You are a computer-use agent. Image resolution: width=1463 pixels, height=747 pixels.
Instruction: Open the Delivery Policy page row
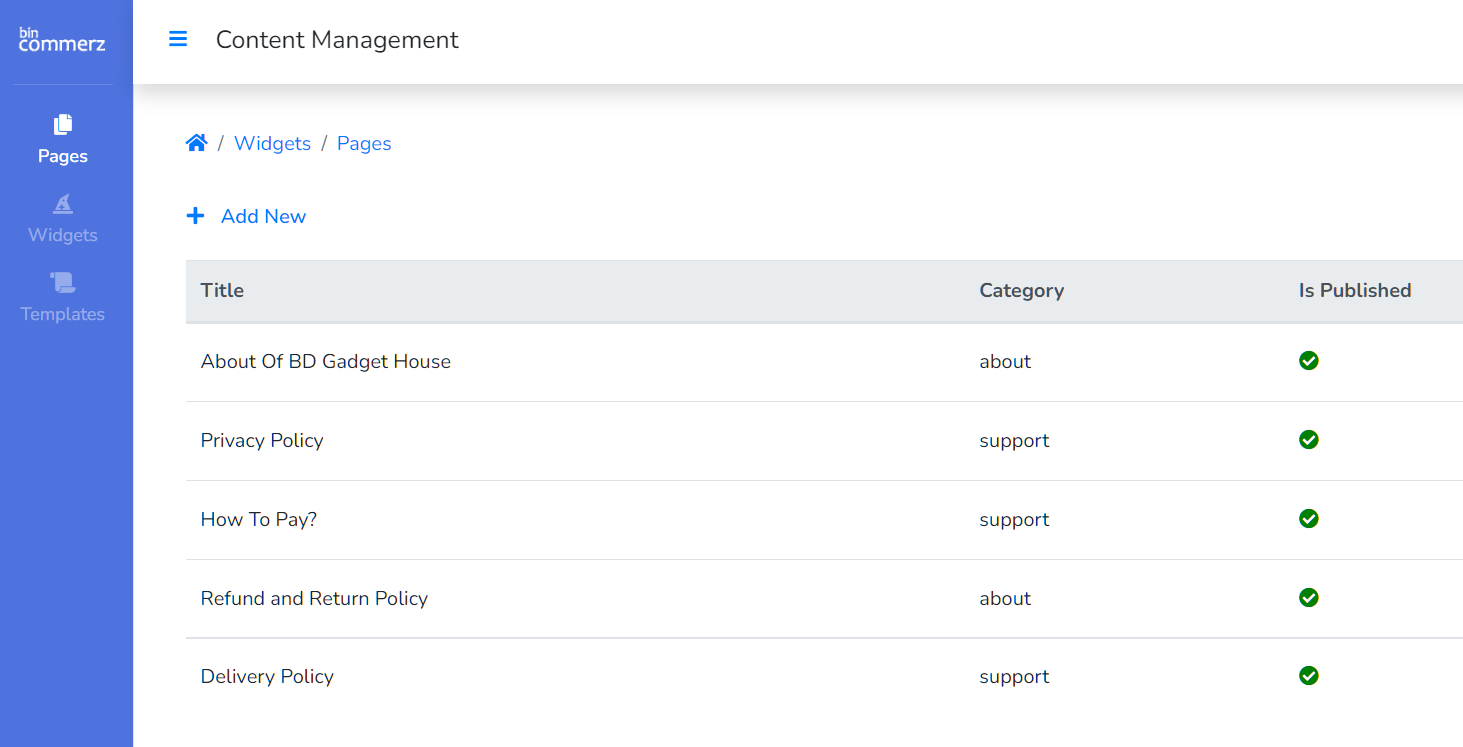click(x=267, y=676)
